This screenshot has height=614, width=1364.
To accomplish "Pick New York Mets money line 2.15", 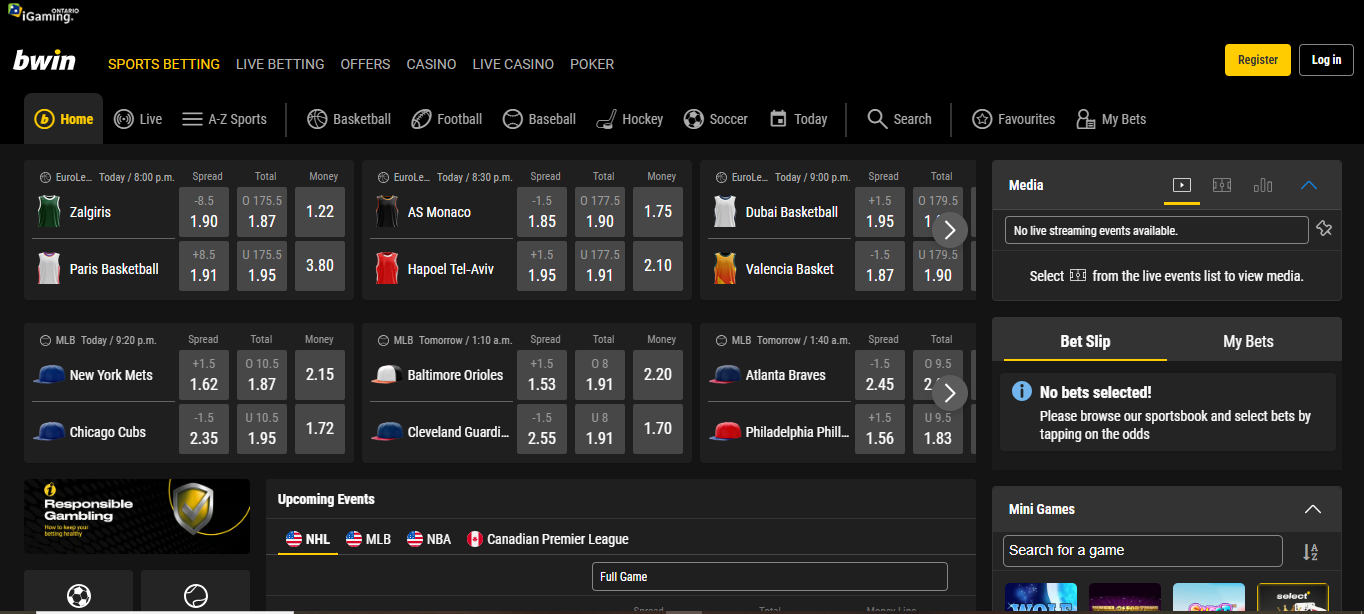I will (x=320, y=375).
